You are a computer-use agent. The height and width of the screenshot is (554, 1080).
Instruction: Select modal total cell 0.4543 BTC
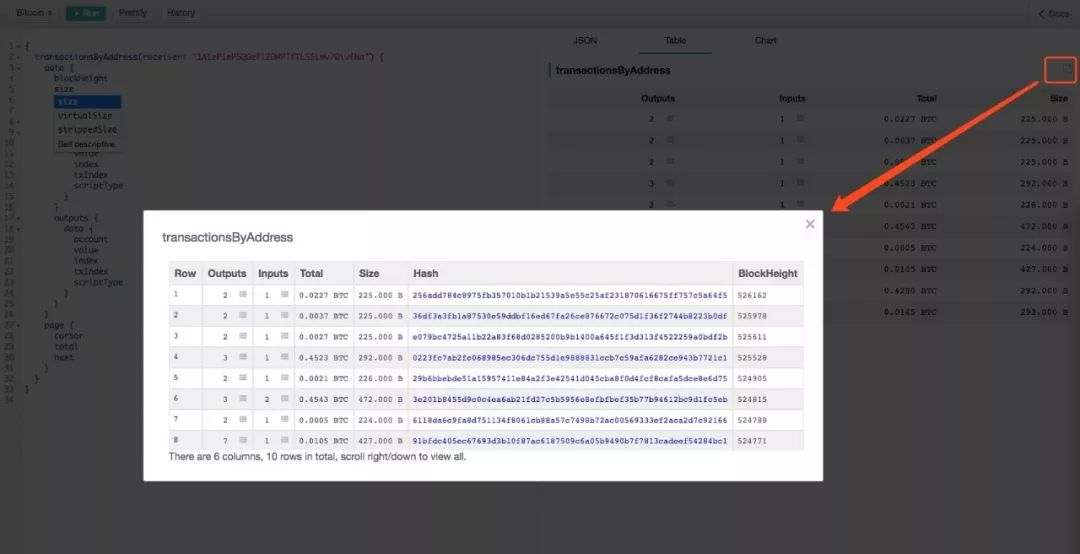[323, 398]
